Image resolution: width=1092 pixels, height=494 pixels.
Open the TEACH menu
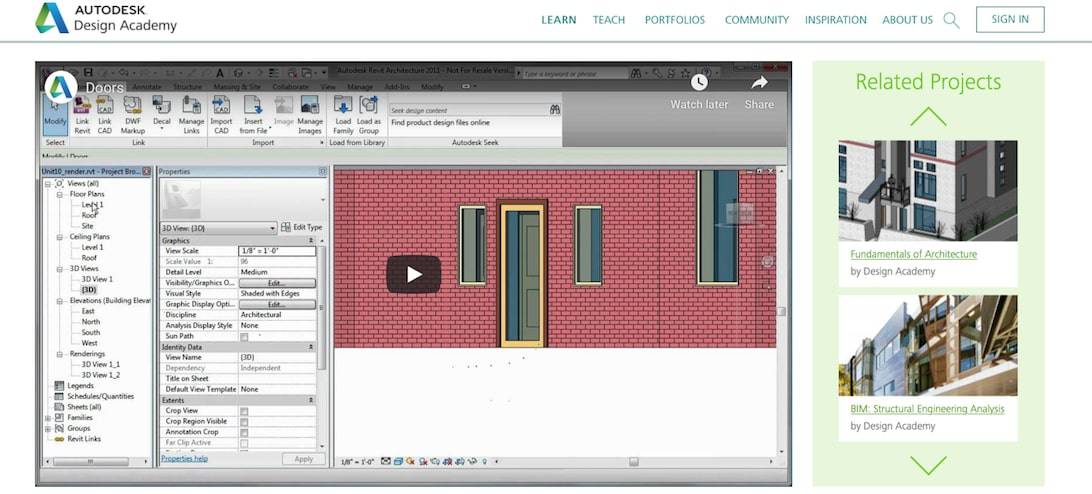(x=609, y=20)
